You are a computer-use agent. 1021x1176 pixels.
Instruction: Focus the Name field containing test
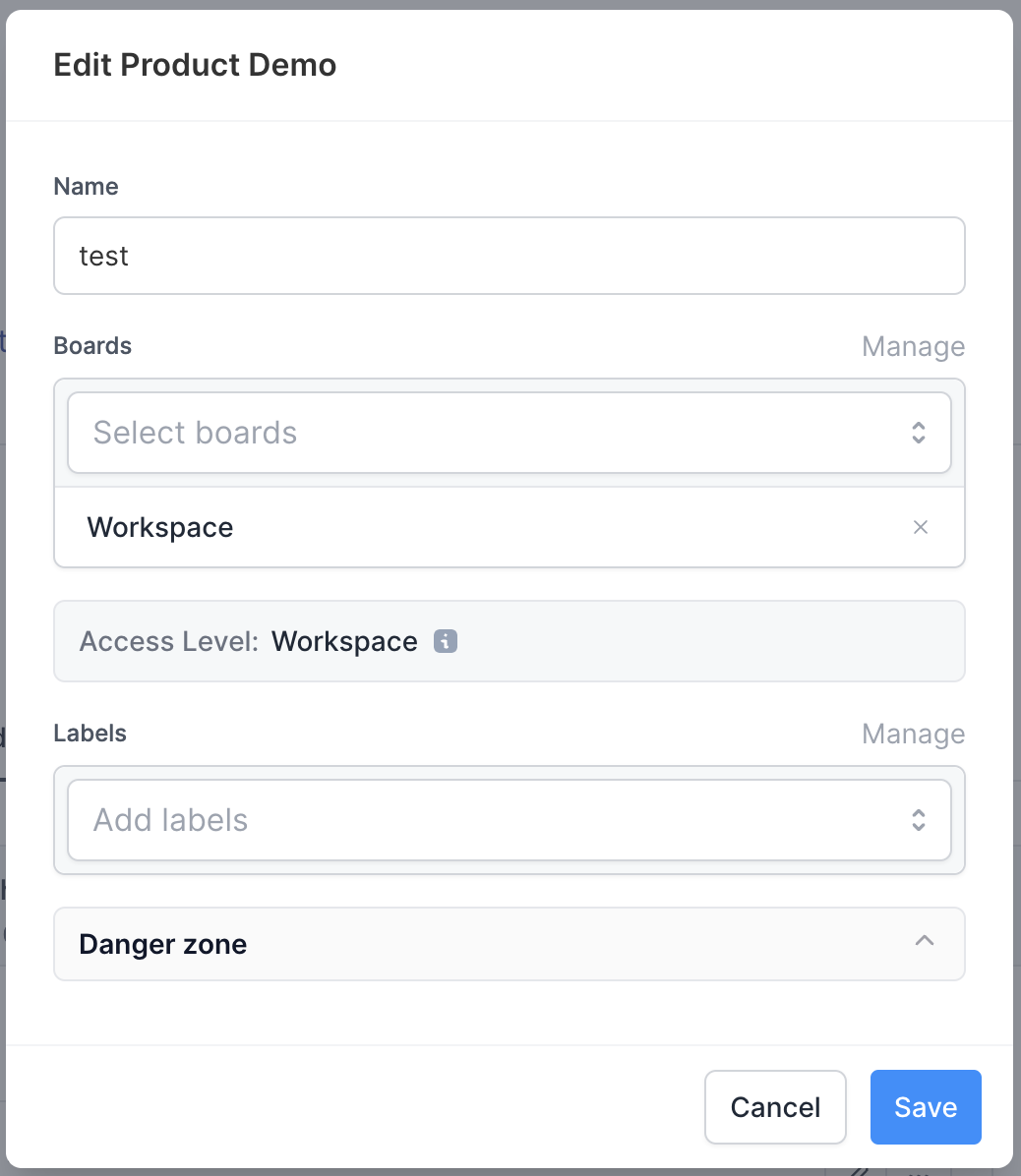(x=510, y=256)
